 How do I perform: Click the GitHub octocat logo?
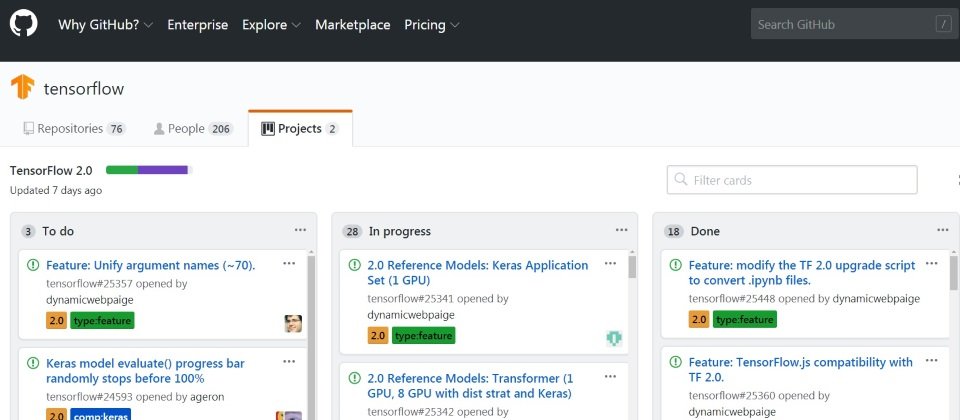(24, 24)
